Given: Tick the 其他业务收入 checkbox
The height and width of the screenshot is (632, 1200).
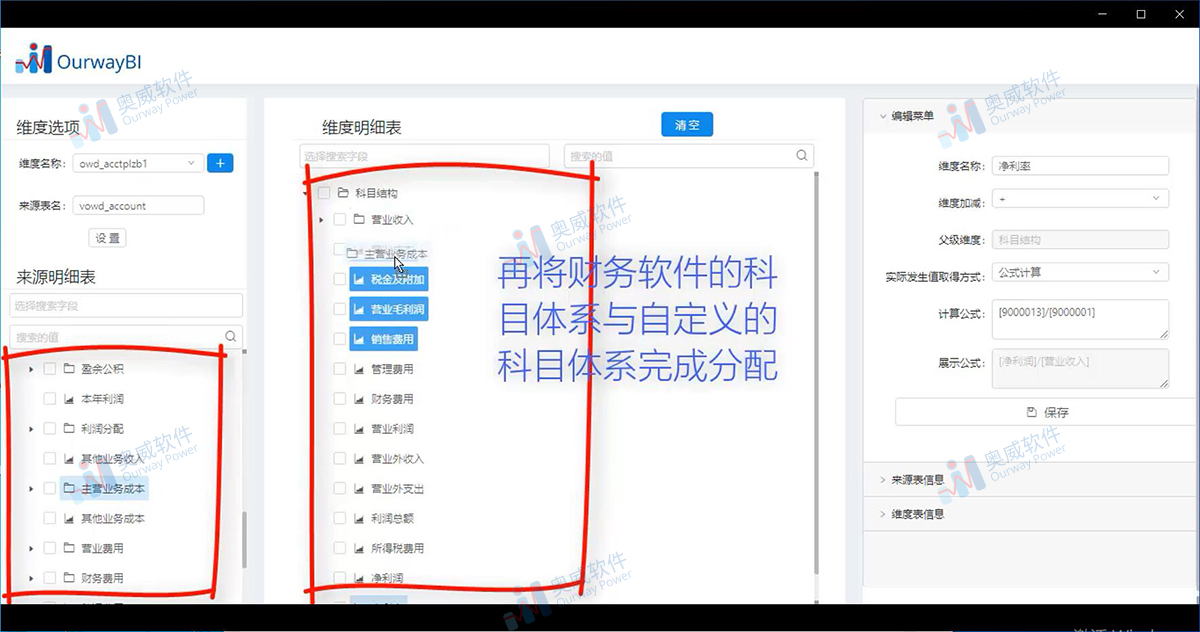Looking at the screenshot, I should click(49, 459).
